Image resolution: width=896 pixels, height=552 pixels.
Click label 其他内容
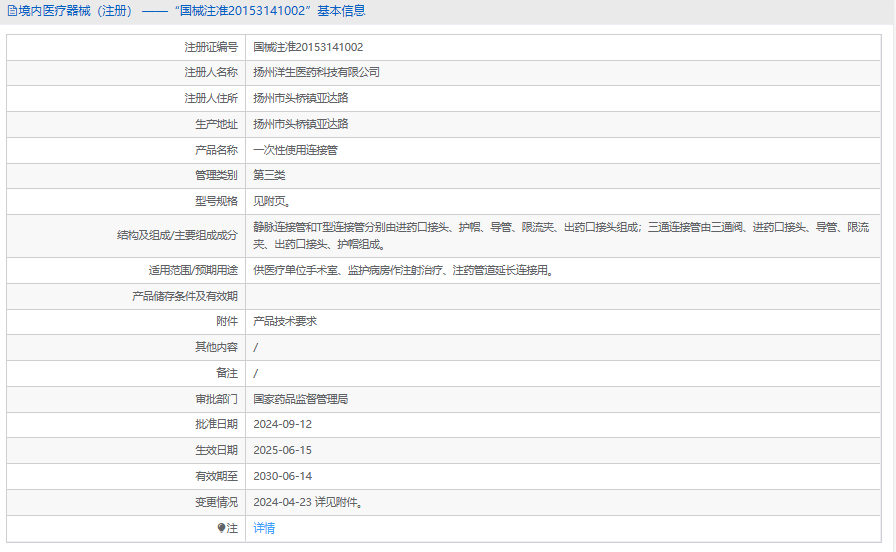(216, 347)
